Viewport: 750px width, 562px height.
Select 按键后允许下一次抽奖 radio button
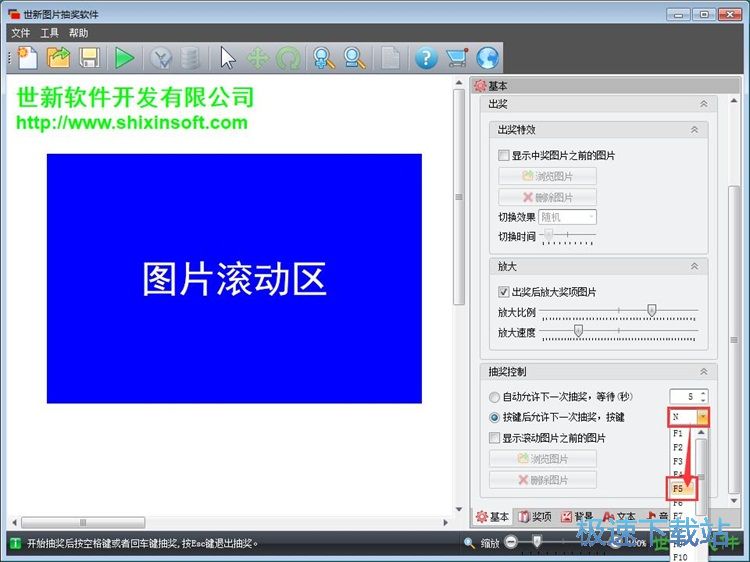pyautogui.click(x=494, y=418)
